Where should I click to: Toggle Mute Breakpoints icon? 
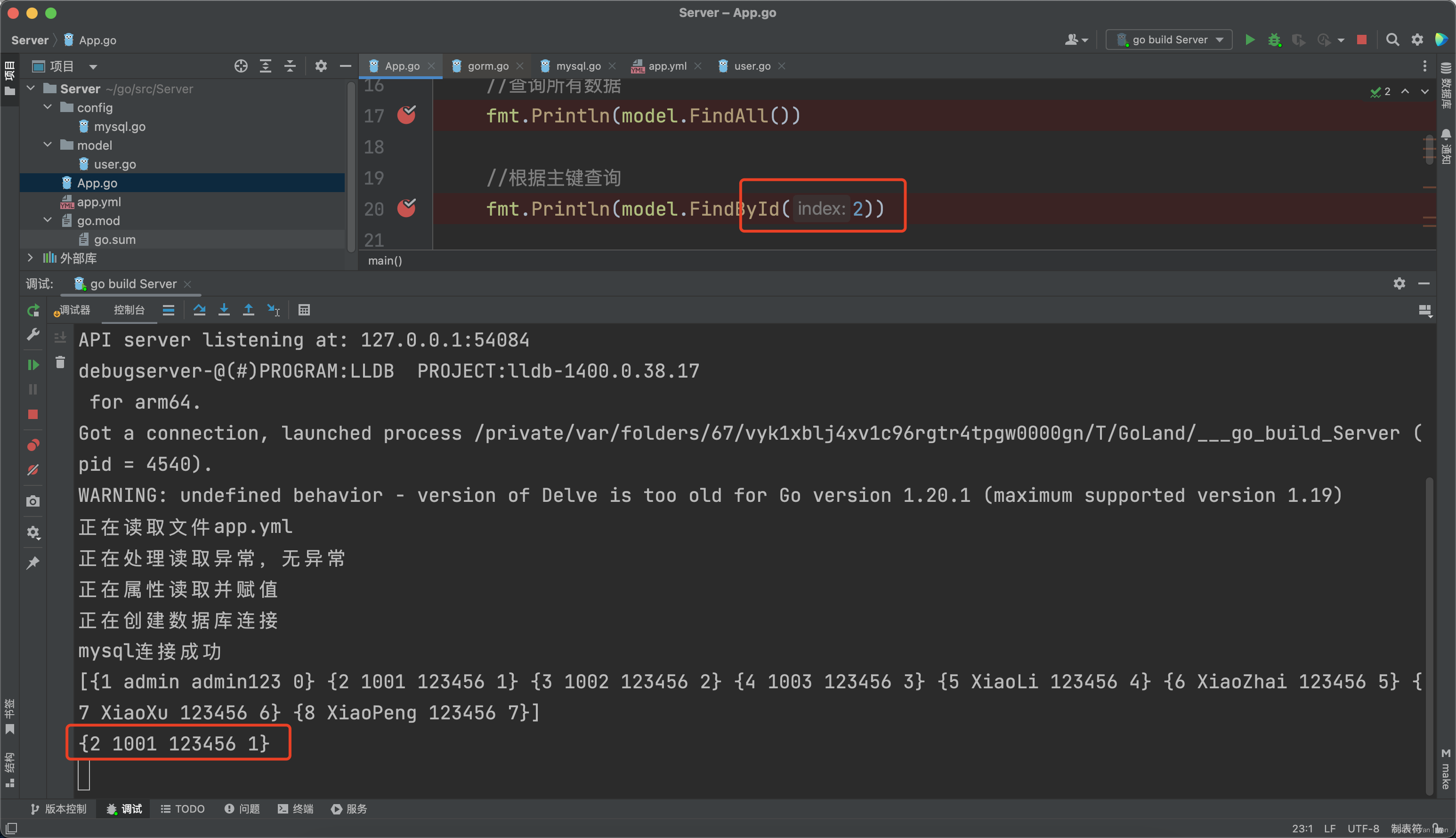click(33, 470)
